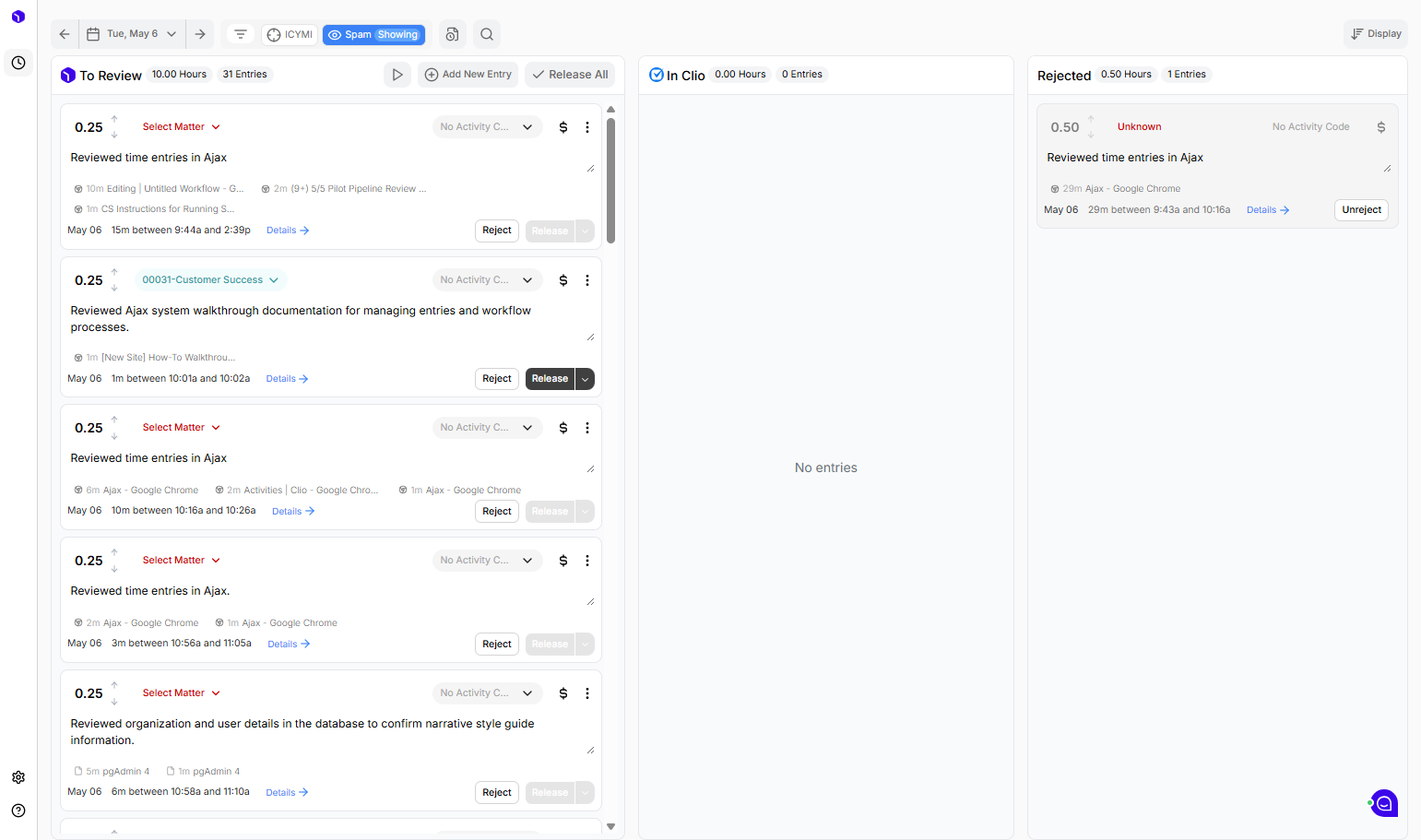1421x840 pixels.
Task: Open Select Matter dropdown on 9:44a–2:39p entry
Action: pos(181,127)
